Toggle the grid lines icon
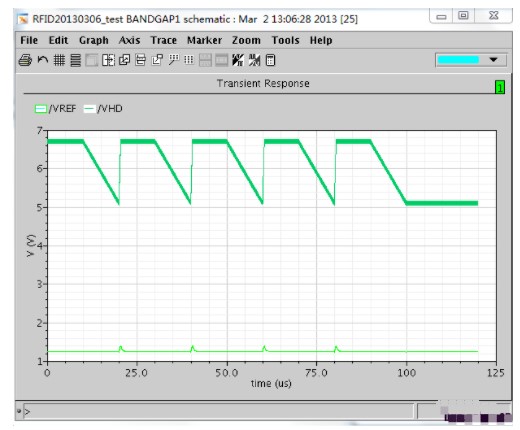 [x=59, y=60]
